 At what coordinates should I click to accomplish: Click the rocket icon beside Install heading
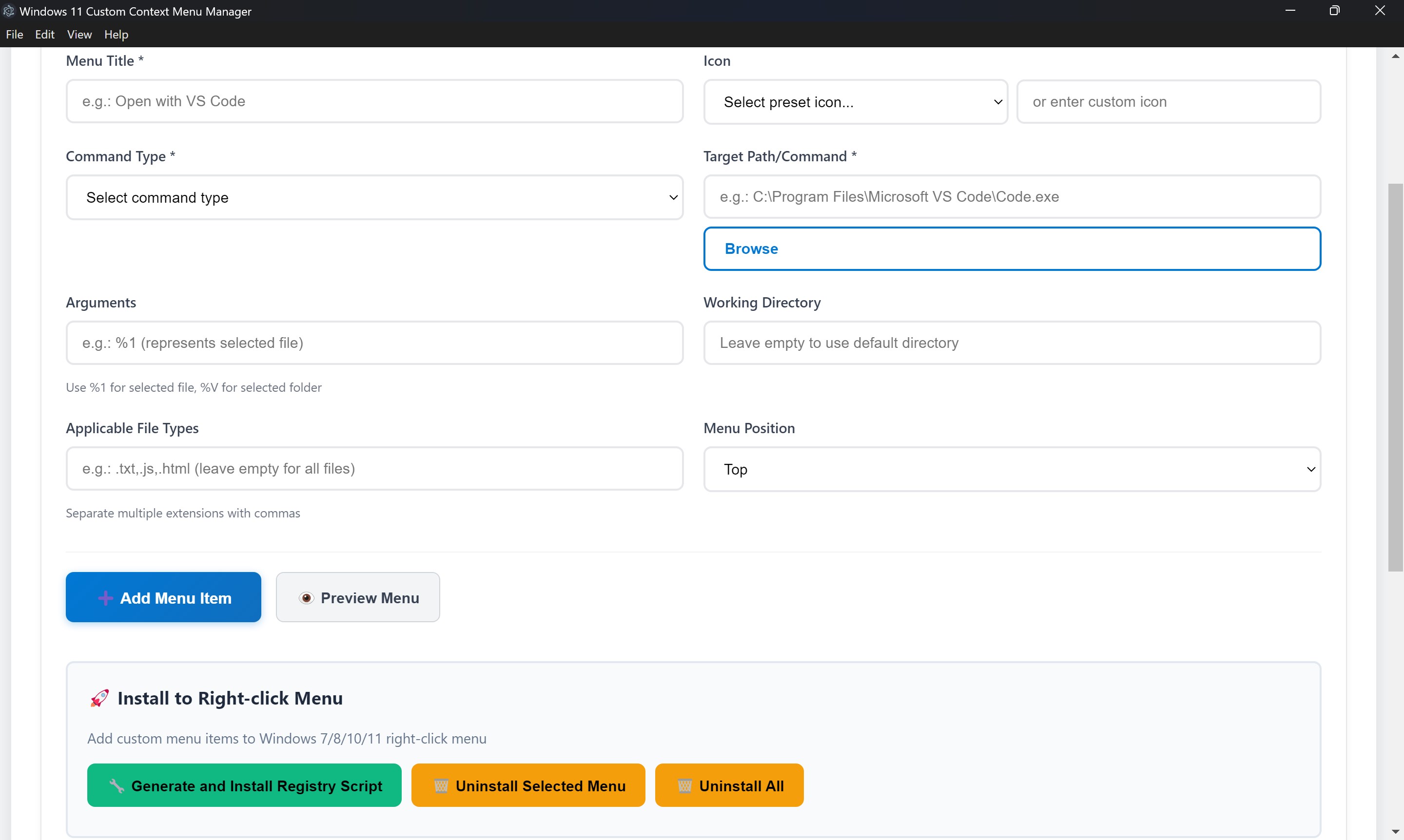click(x=99, y=699)
